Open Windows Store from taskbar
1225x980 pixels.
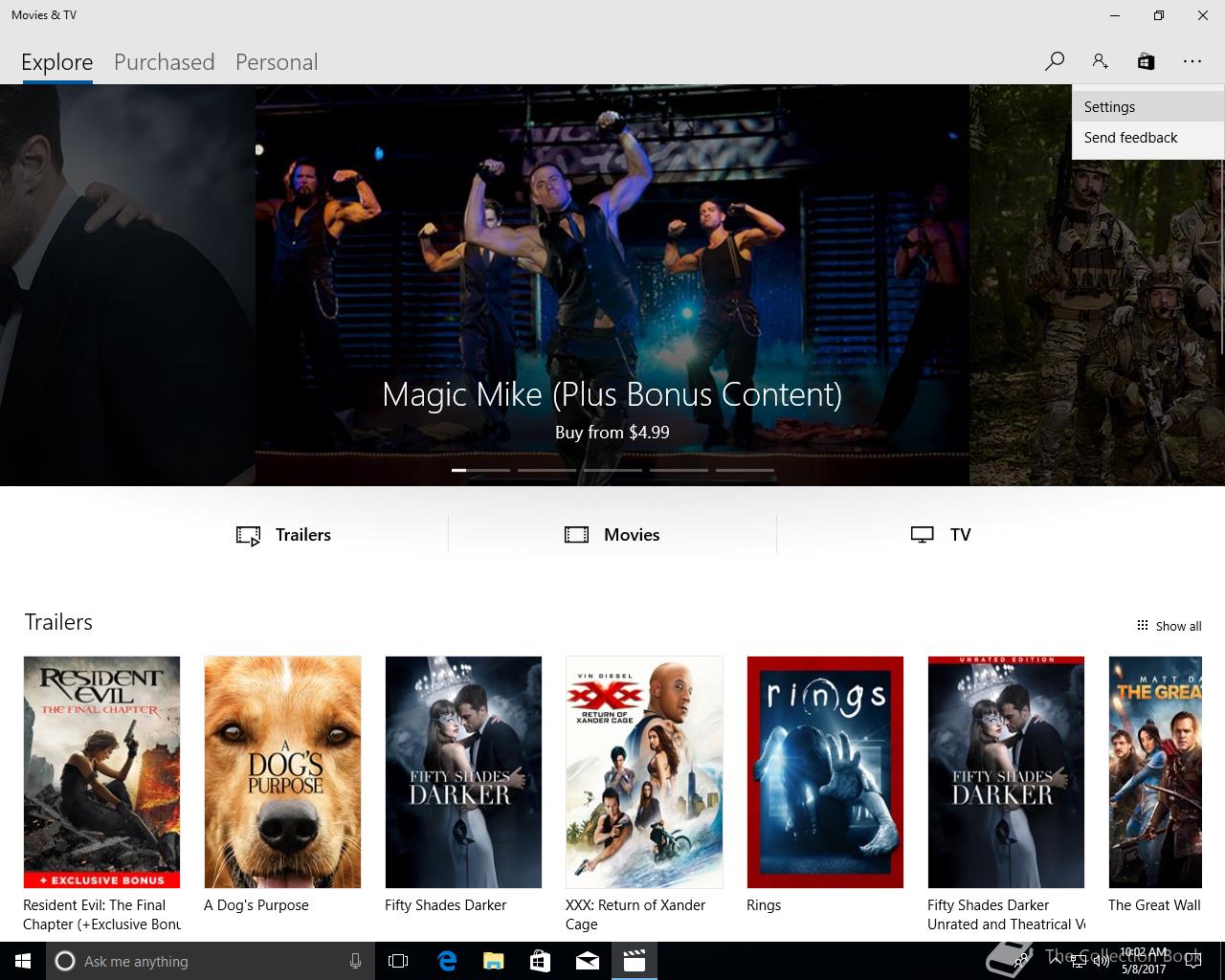pos(540,961)
